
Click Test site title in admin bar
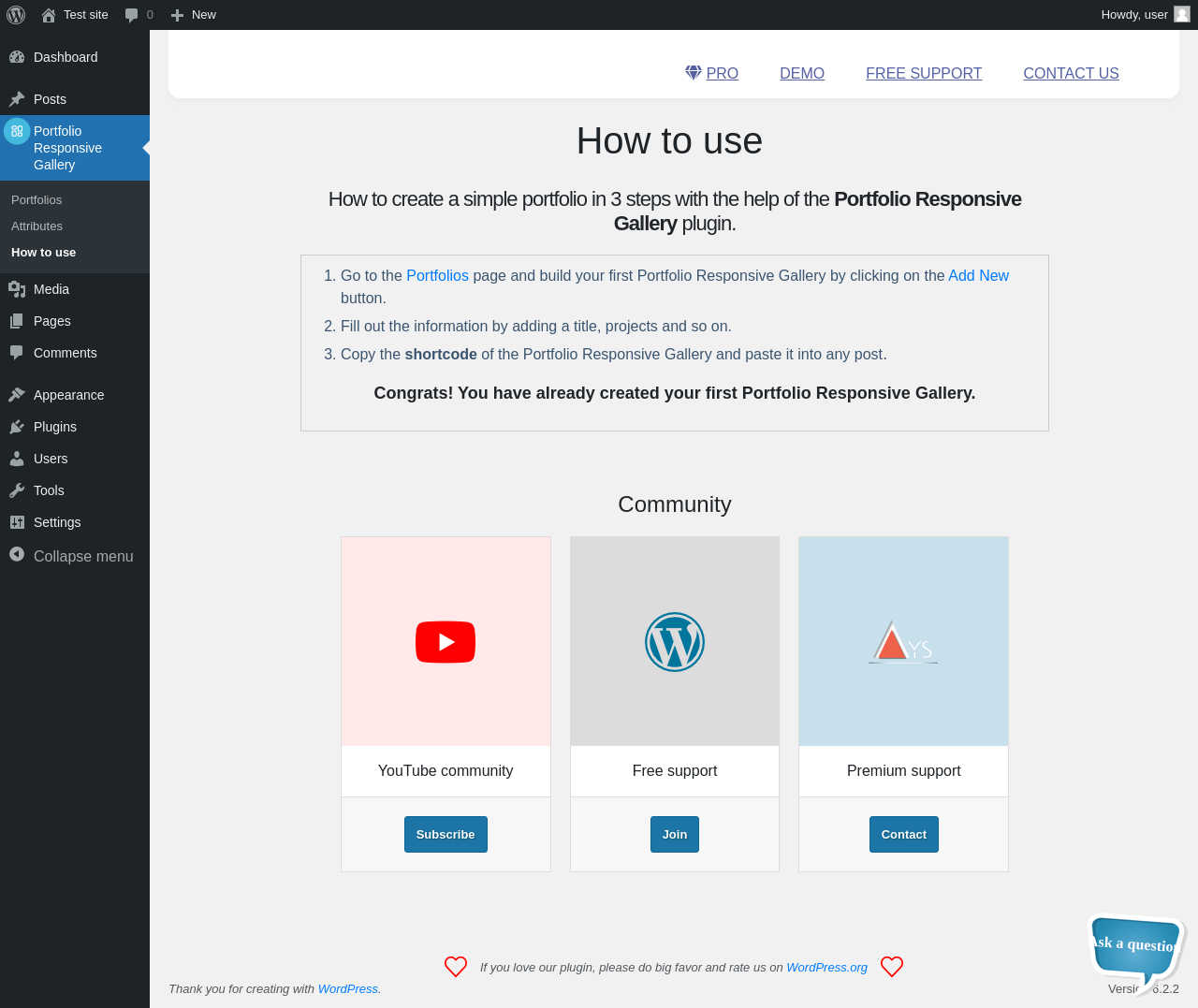(85, 15)
